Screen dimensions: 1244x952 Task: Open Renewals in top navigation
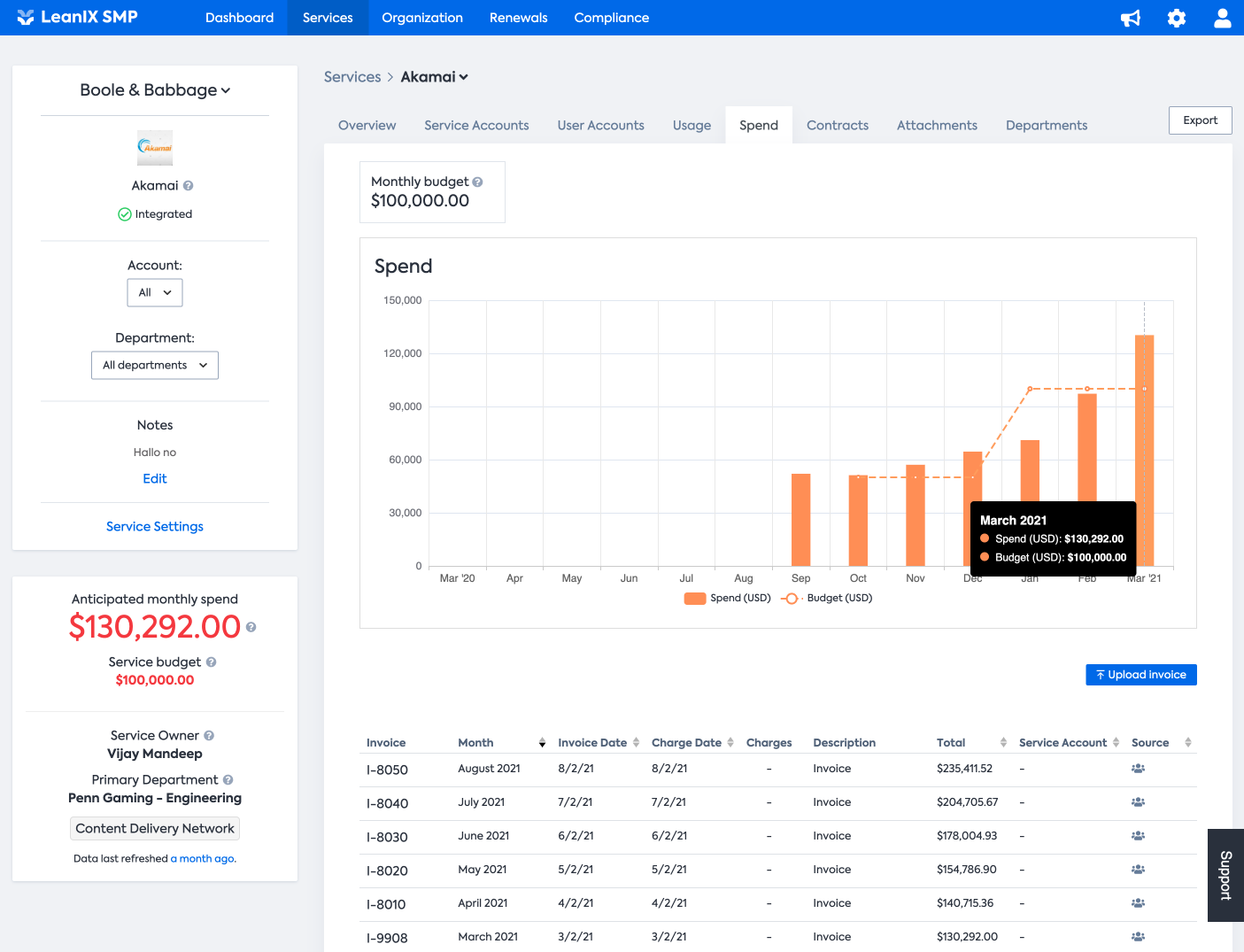pos(519,18)
